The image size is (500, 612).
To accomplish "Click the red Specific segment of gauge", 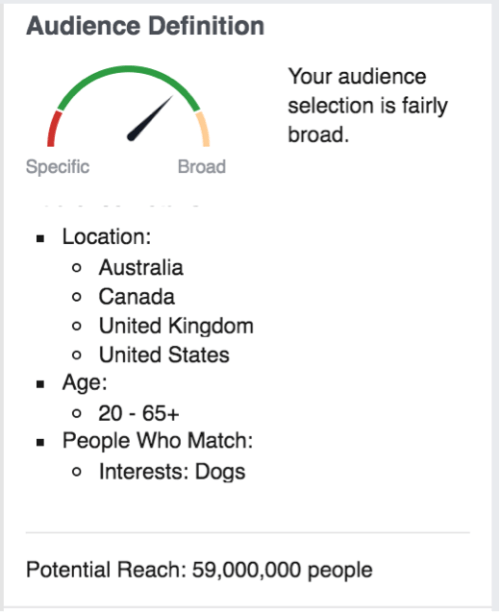I will [x=53, y=129].
